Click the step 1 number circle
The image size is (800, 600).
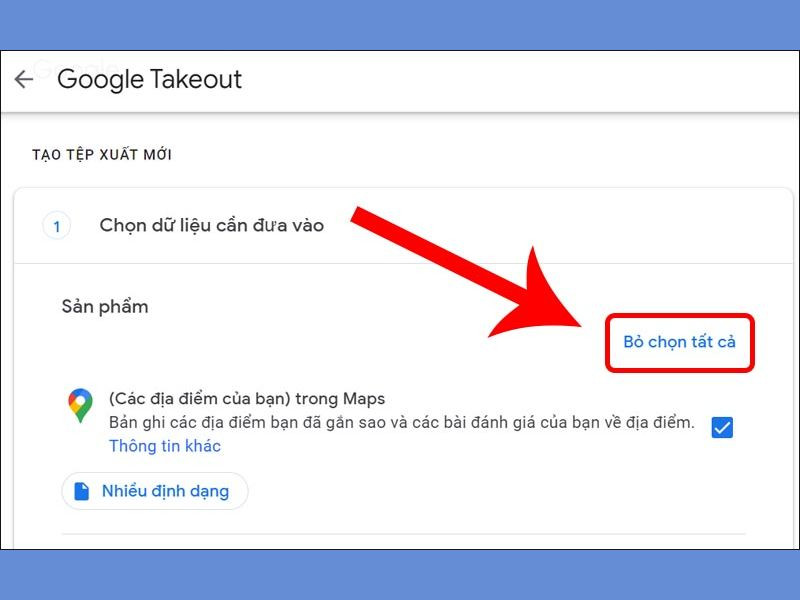56,226
